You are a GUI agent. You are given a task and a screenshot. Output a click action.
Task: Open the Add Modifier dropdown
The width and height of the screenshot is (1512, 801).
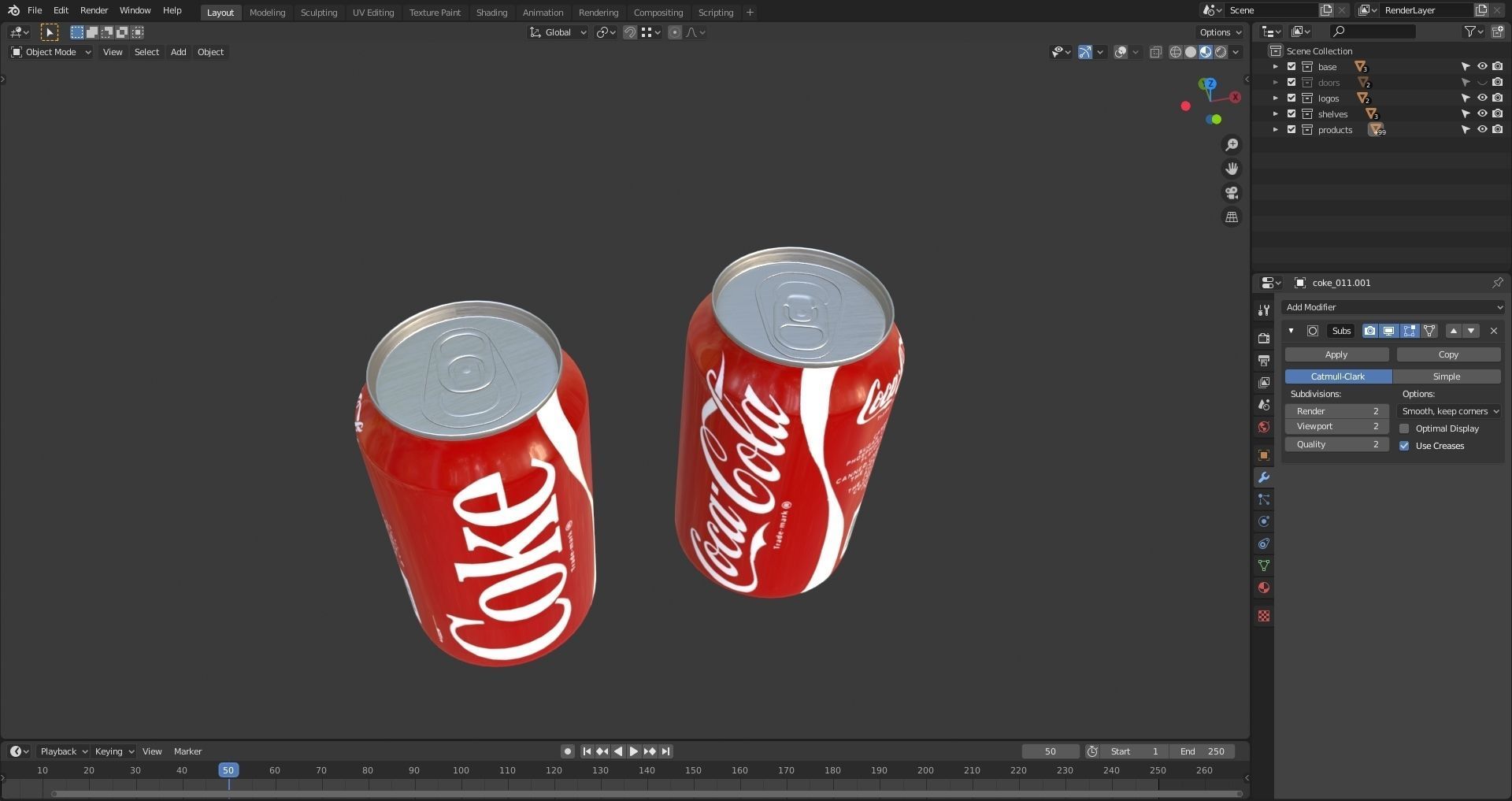point(1393,307)
